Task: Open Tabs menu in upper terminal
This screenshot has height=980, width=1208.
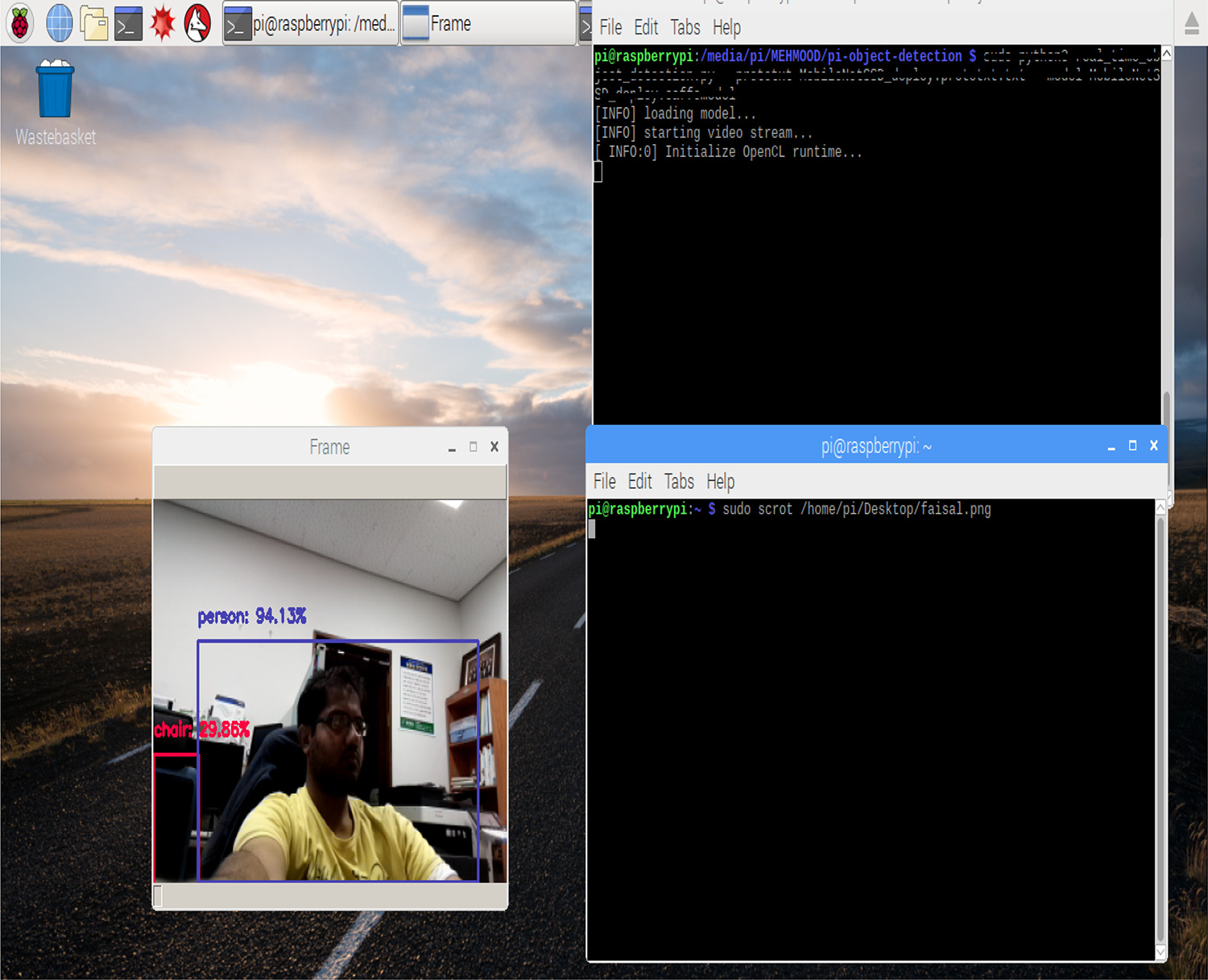Action: 685,27
